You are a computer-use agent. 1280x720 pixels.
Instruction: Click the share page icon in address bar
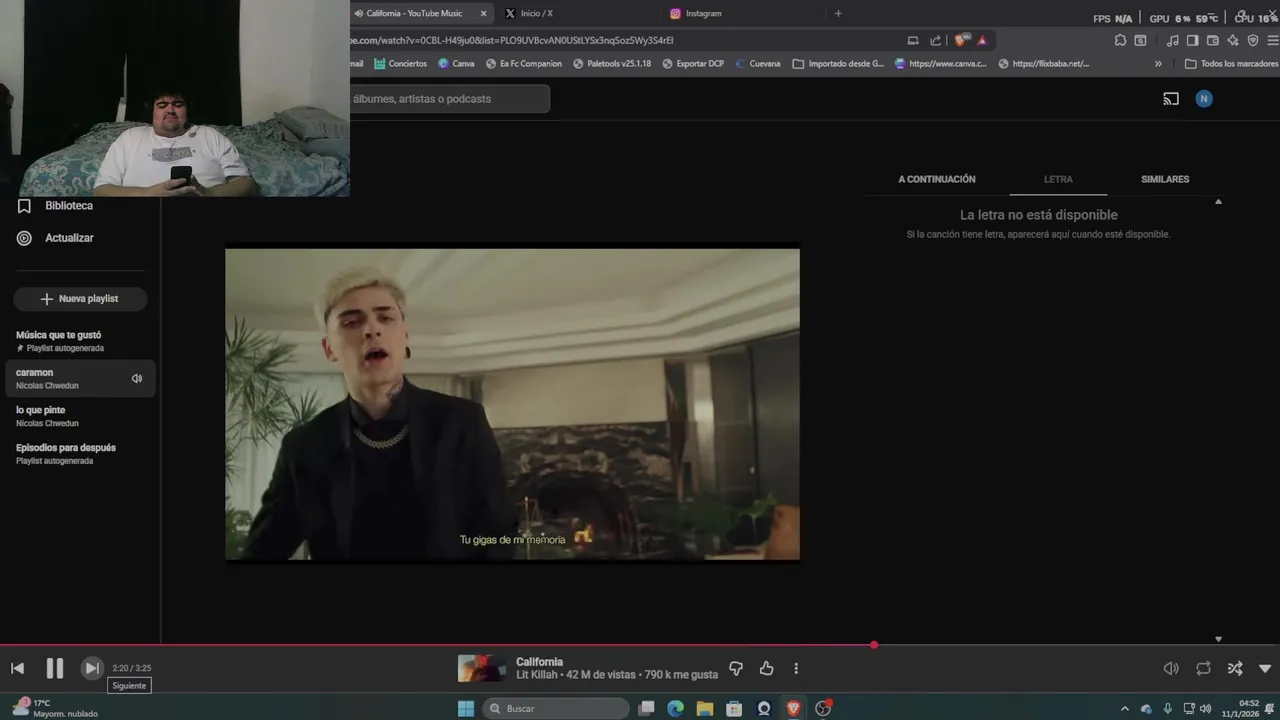click(935, 40)
